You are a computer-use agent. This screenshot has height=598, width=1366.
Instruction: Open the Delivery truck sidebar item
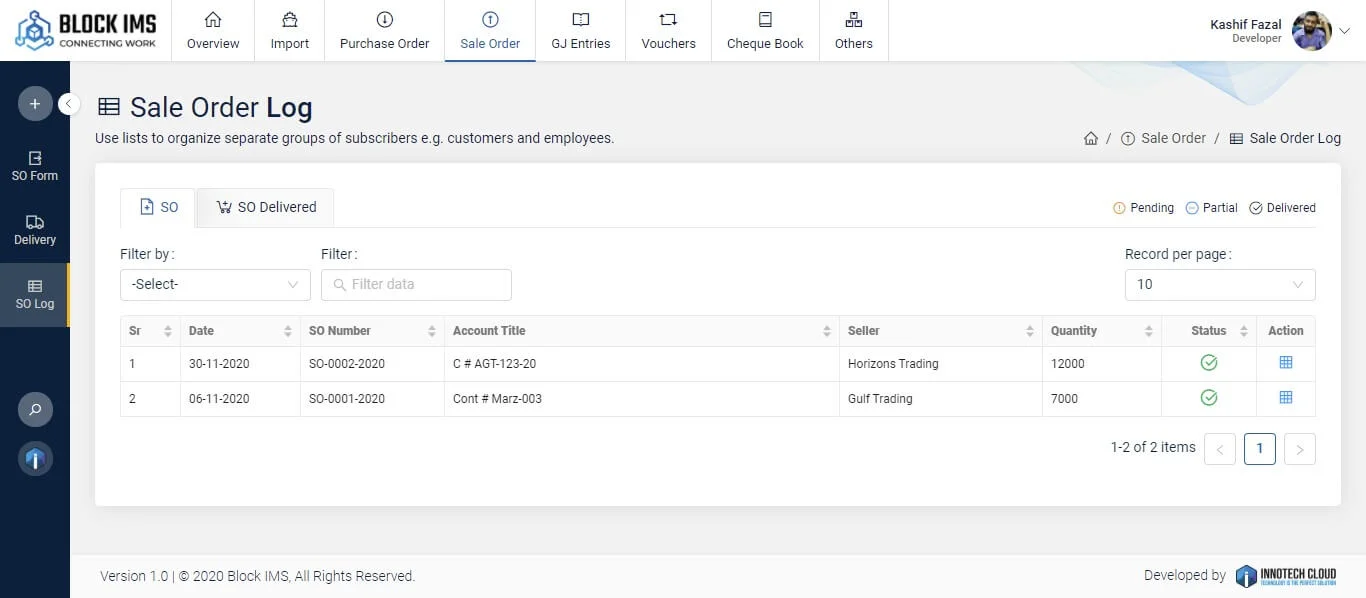click(35, 230)
